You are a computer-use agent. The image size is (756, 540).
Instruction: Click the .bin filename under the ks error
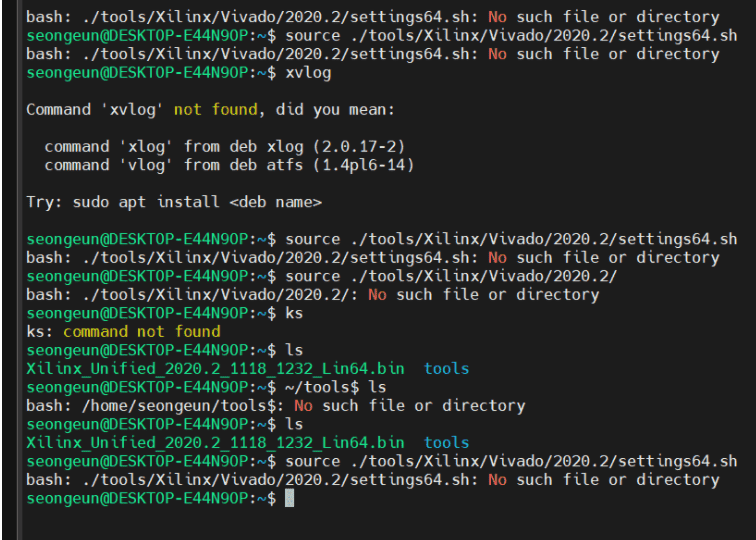pos(215,369)
